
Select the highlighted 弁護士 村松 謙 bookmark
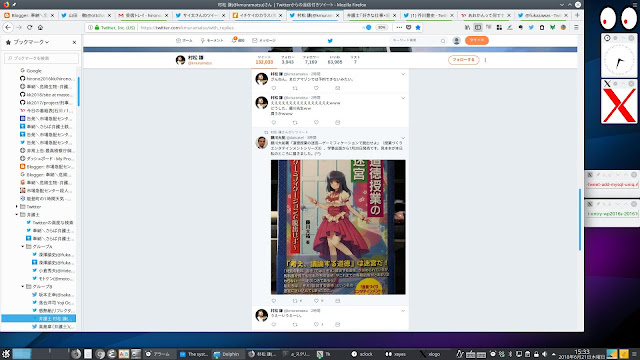tap(39, 318)
